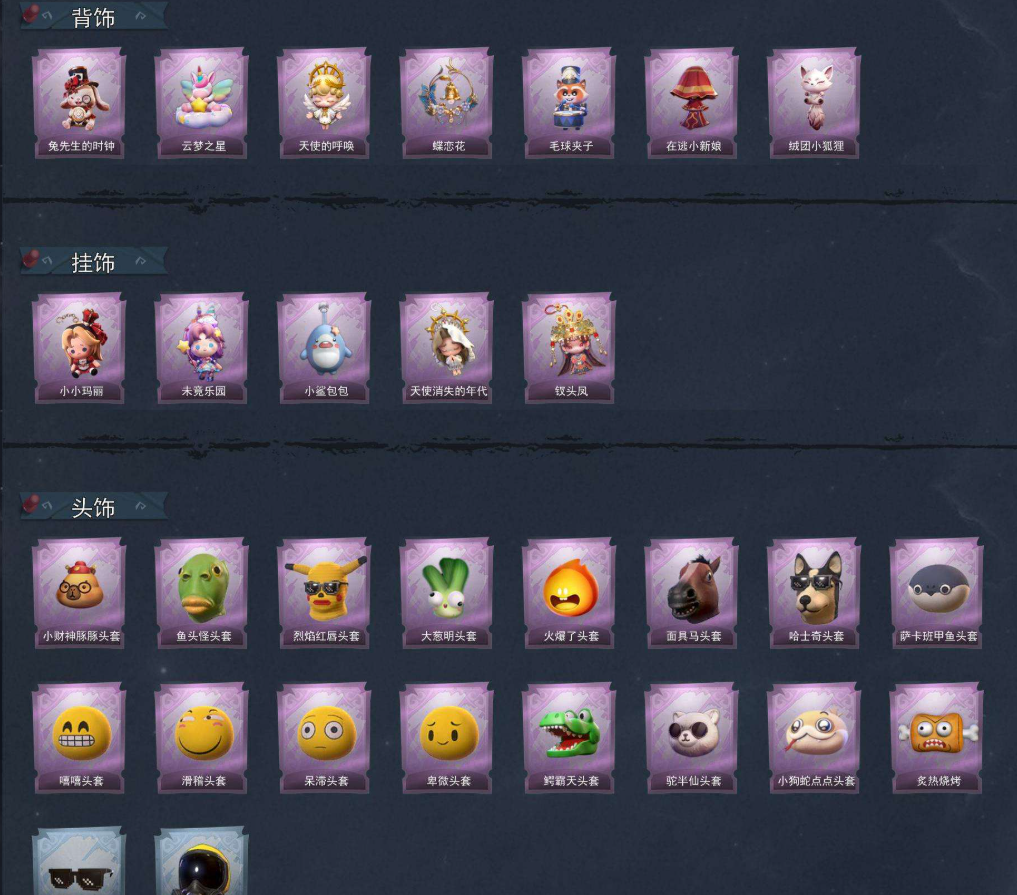Click the 头饰 section header
The height and width of the screenshot is (895, 1017).
93,507
